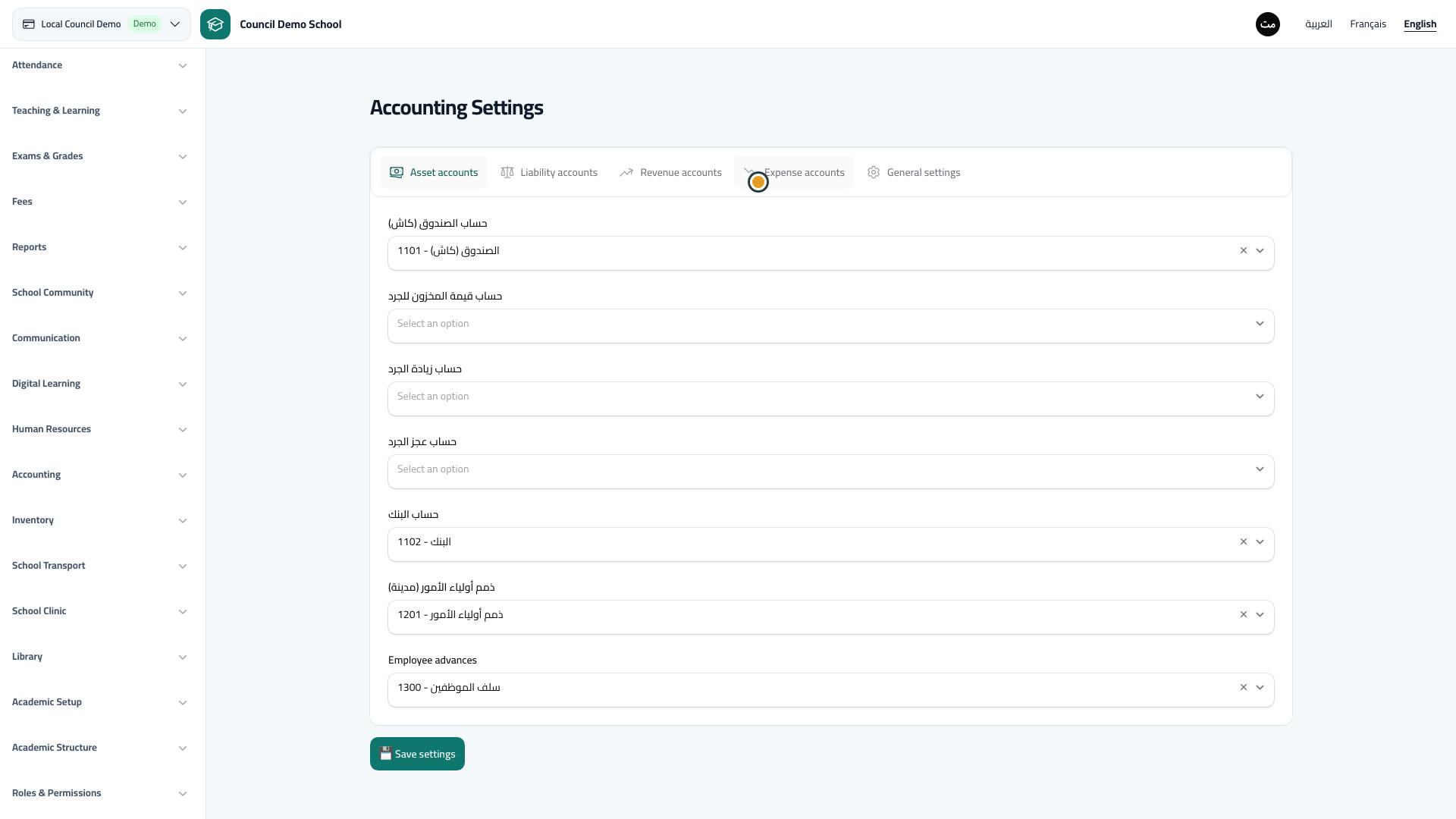The image size is (1456, 819).
Task: Expand Roles & Permissions menu
Action: point(99,793)
